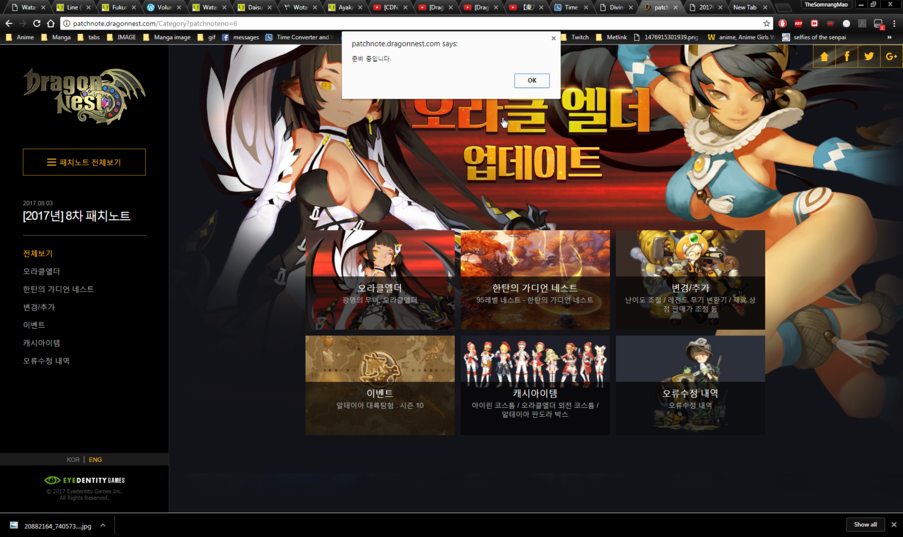903x537 pixels.
Task: Switch language to ENG
Action: (96, 460)
